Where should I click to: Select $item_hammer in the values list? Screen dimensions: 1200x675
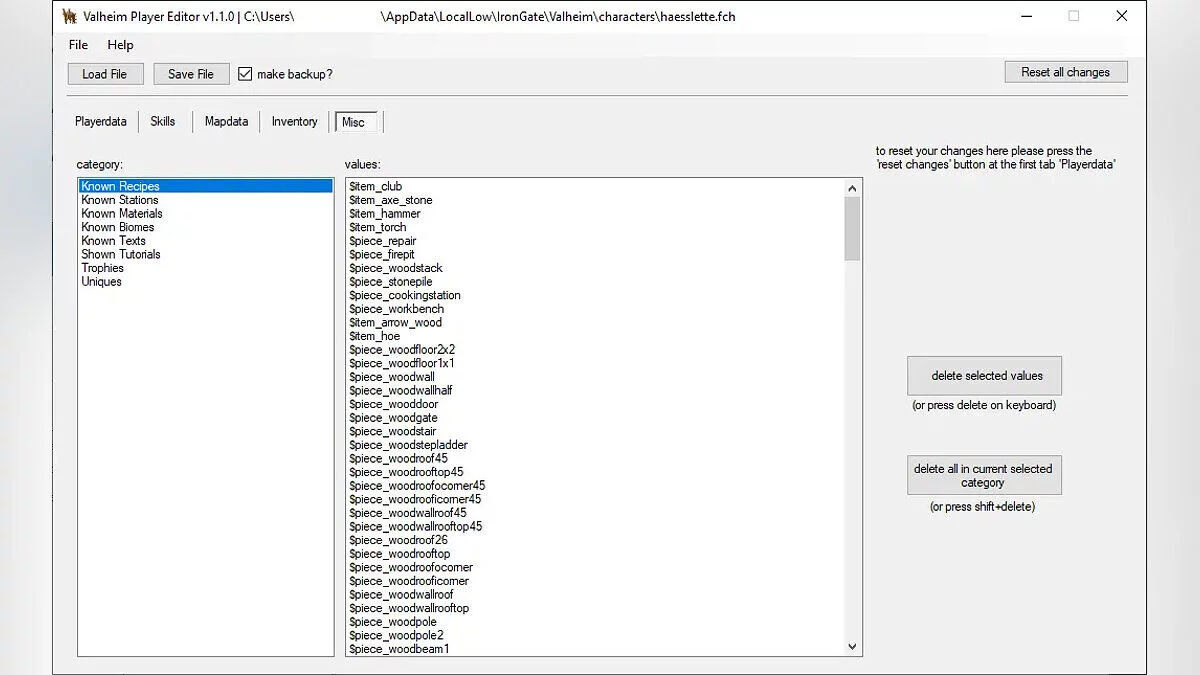coord(385,214)
